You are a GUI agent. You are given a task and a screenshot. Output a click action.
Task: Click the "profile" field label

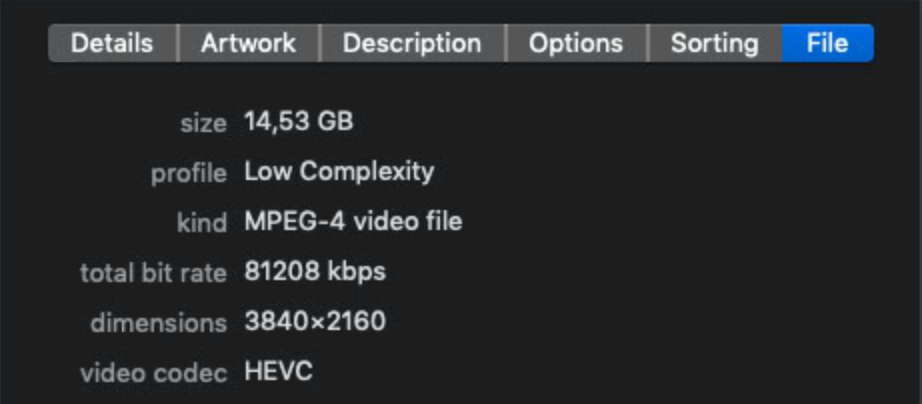click(x=189, y=173)
